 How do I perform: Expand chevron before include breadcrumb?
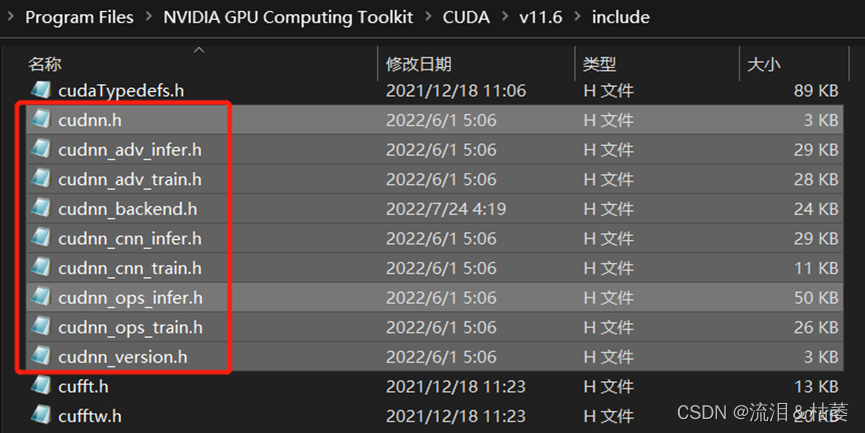578,17
